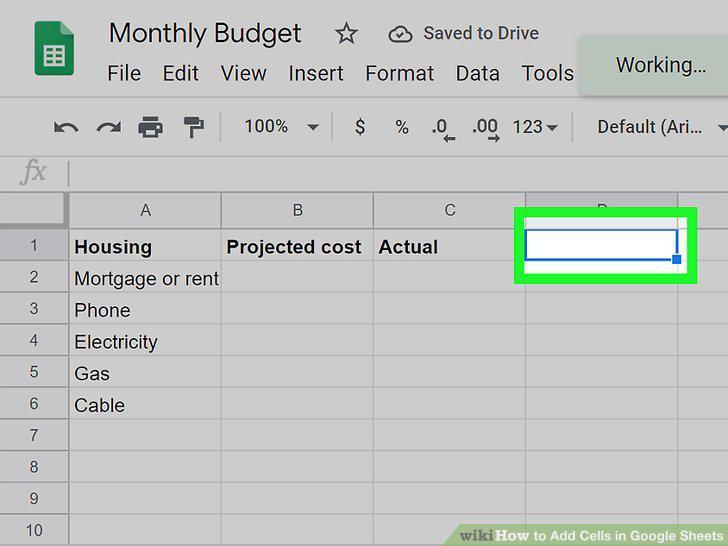Screen dimensions: 728x546
Task: Format as percent
Action: (402, 127)
